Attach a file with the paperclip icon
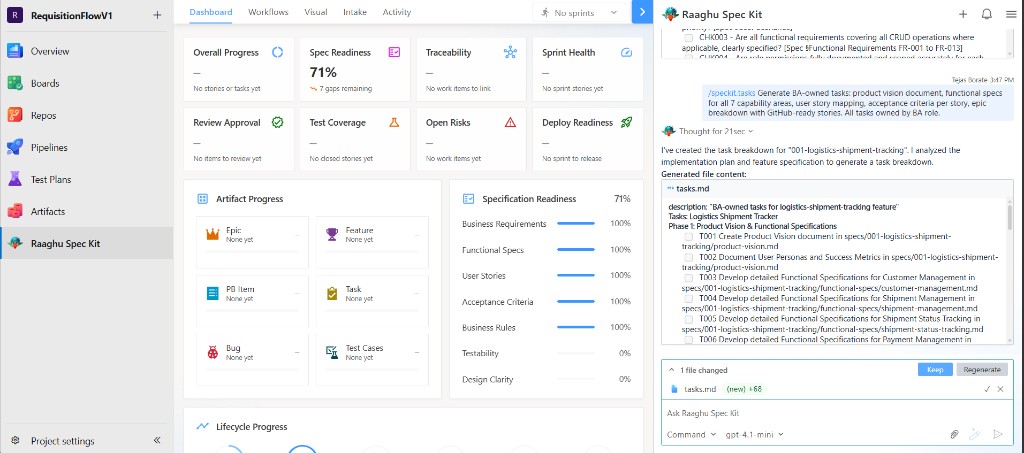Viewport: 1024px width, 453px height. tap(954, 434)
